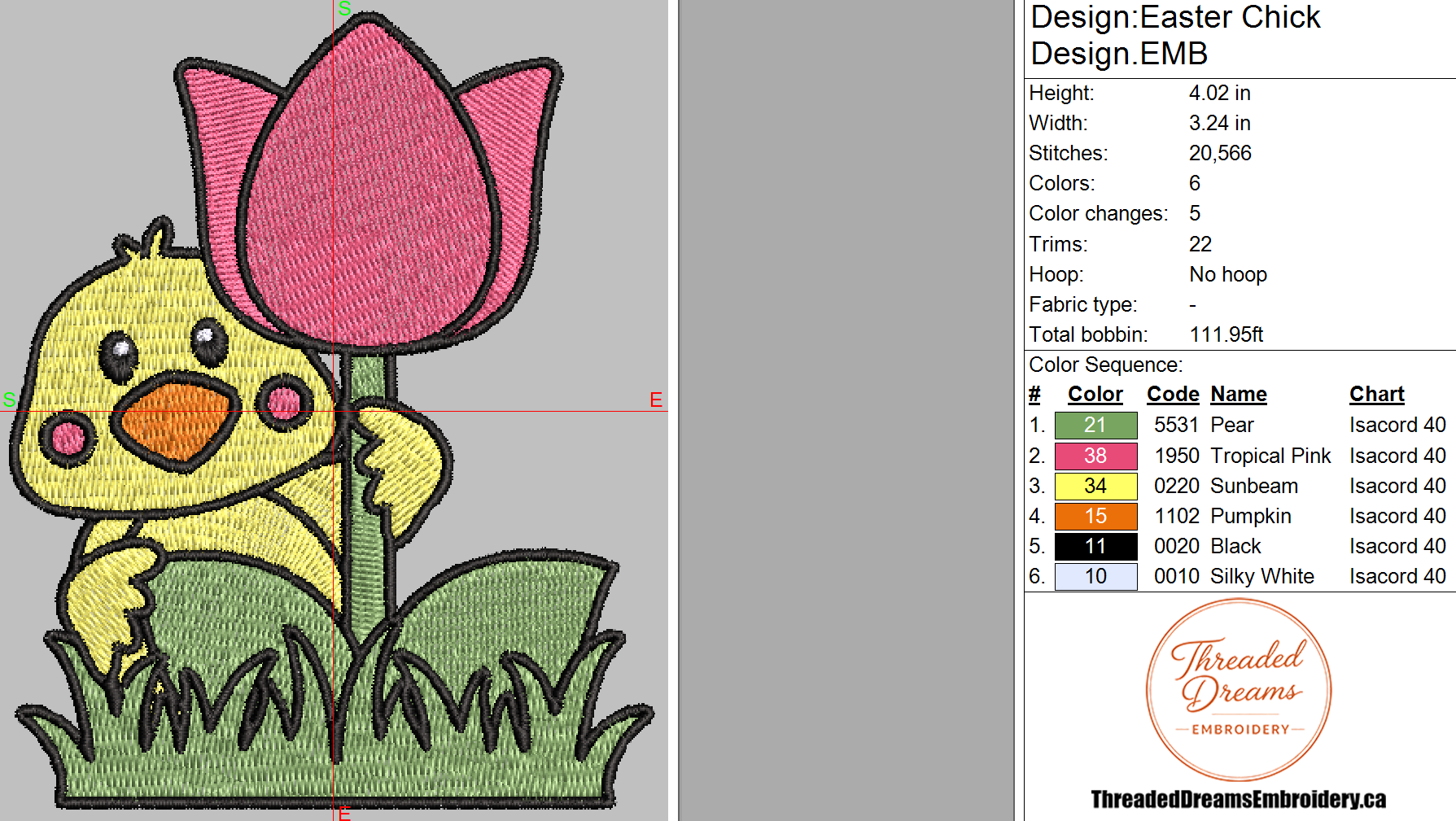
Task: Select the Pumpkin orange color swatch 15
Action: (x=1095, y=516)
